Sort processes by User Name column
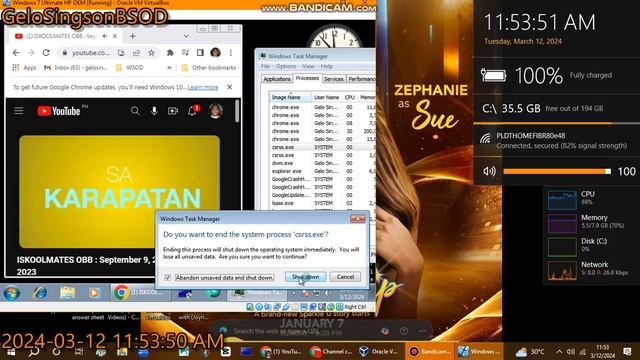This screenshot has height=360, width=640. coord(327,97)
